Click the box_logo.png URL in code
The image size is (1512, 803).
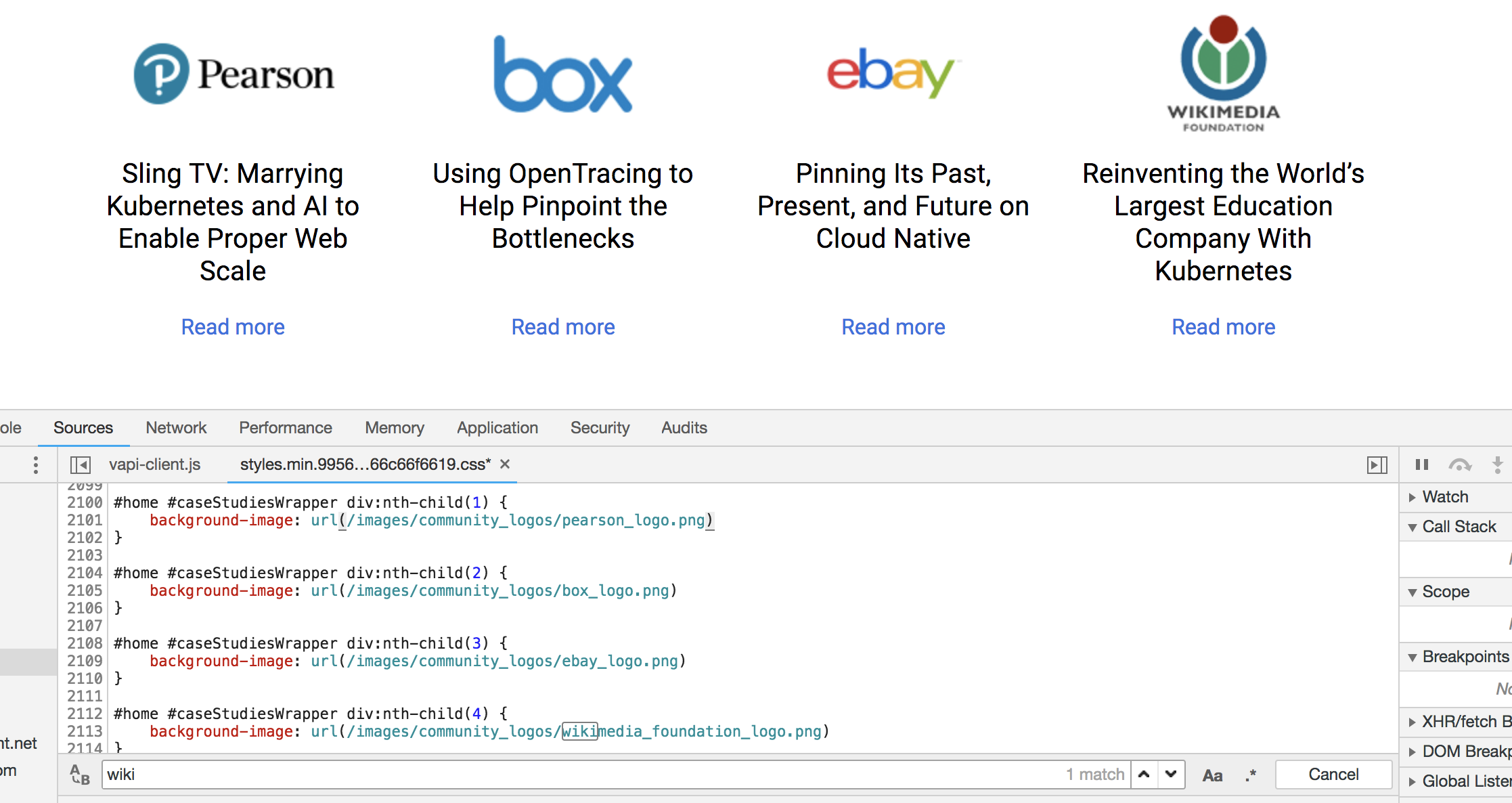[x=508, y=590]
